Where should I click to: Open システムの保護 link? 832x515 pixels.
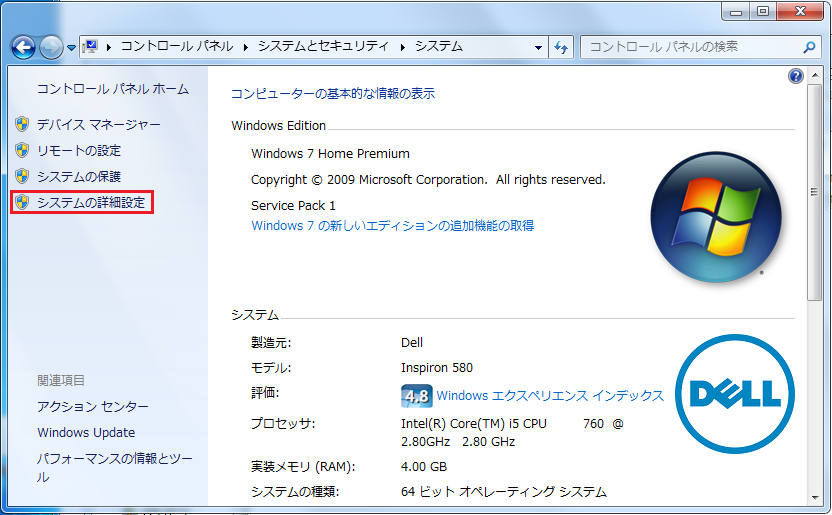coord(79,177)
